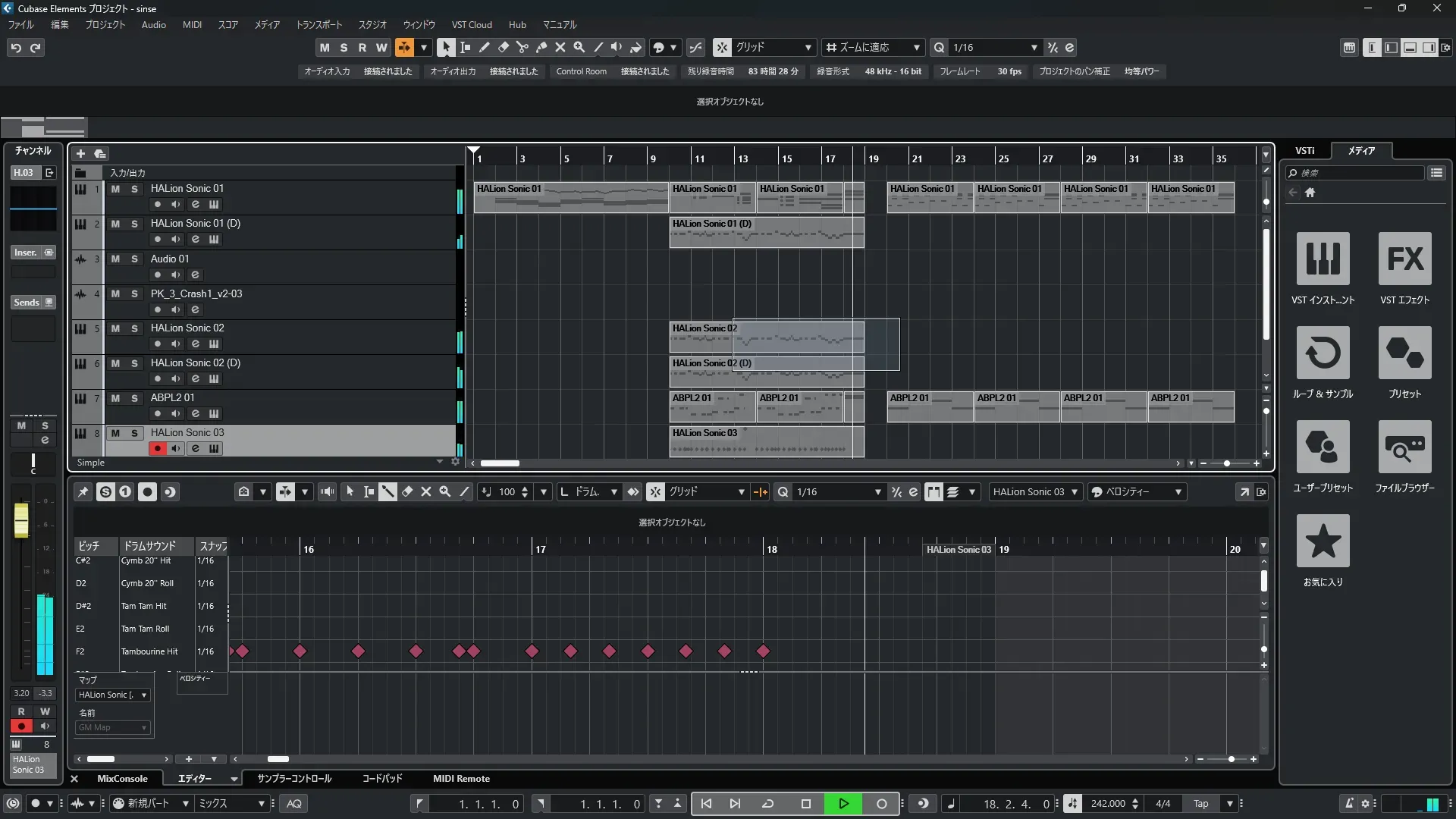Click the channel volume fader handle
The height and width of the screenshot is (819, 1456).
pos(21,520)
